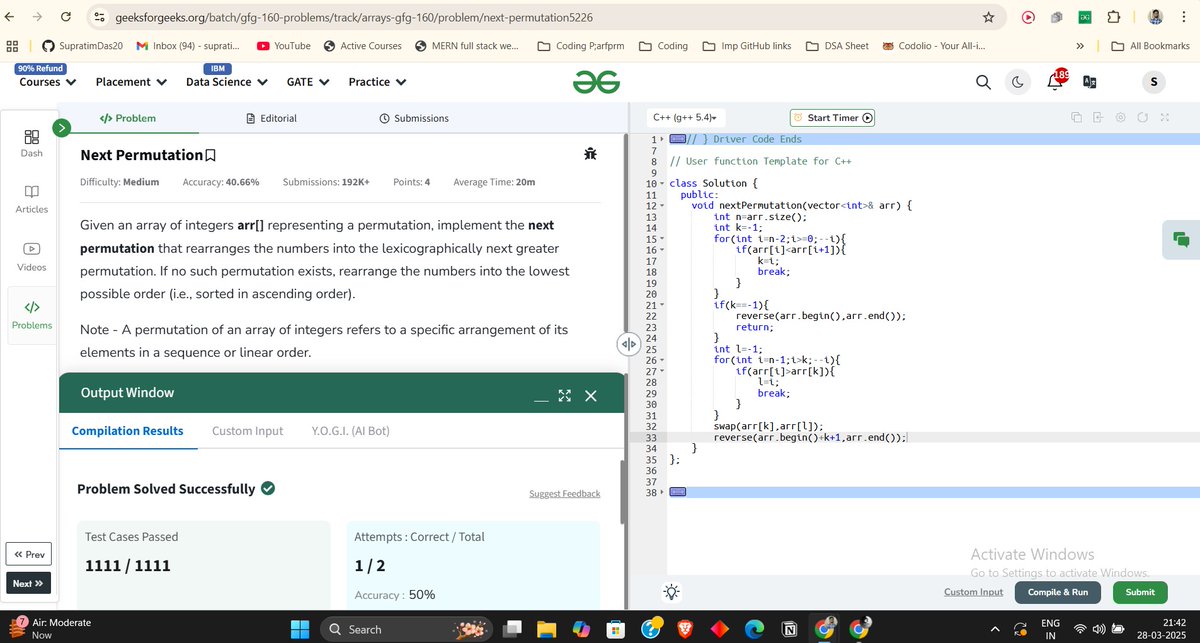Screen dimensions: 1200x643
Task: Expand the Courses dropdown
Action: point(46,82)
